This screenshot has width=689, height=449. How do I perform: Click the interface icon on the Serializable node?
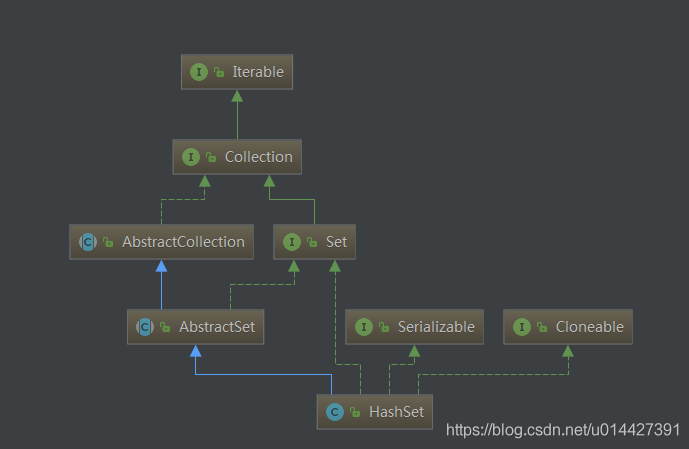click(364, 327)
